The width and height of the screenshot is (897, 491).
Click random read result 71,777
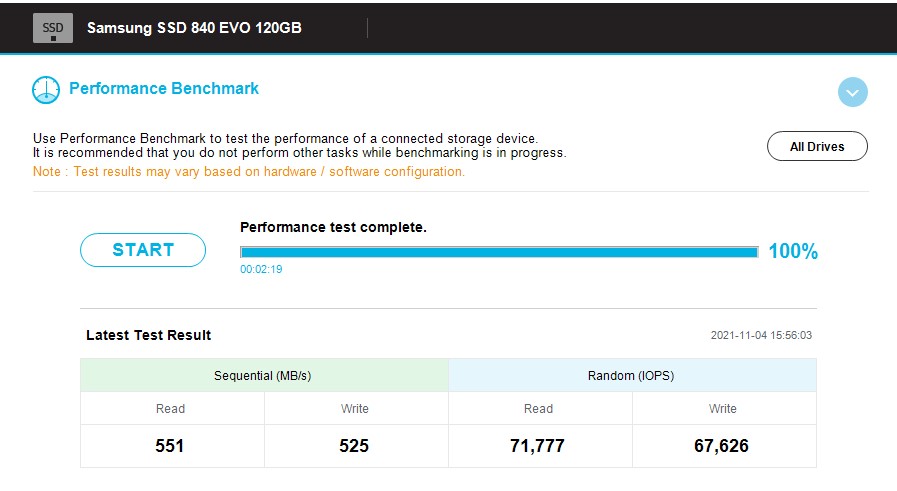click(x=539, y=446)
